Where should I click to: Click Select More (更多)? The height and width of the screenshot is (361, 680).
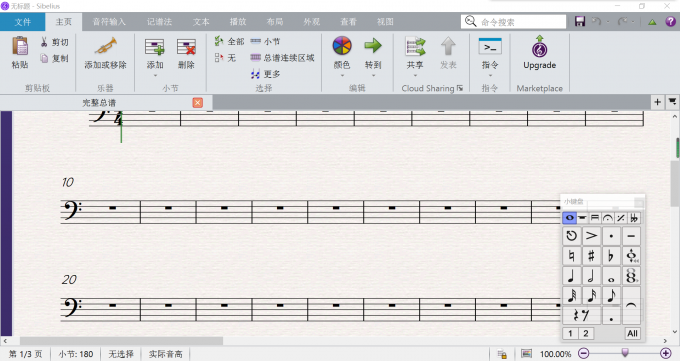tap(265, 74)
